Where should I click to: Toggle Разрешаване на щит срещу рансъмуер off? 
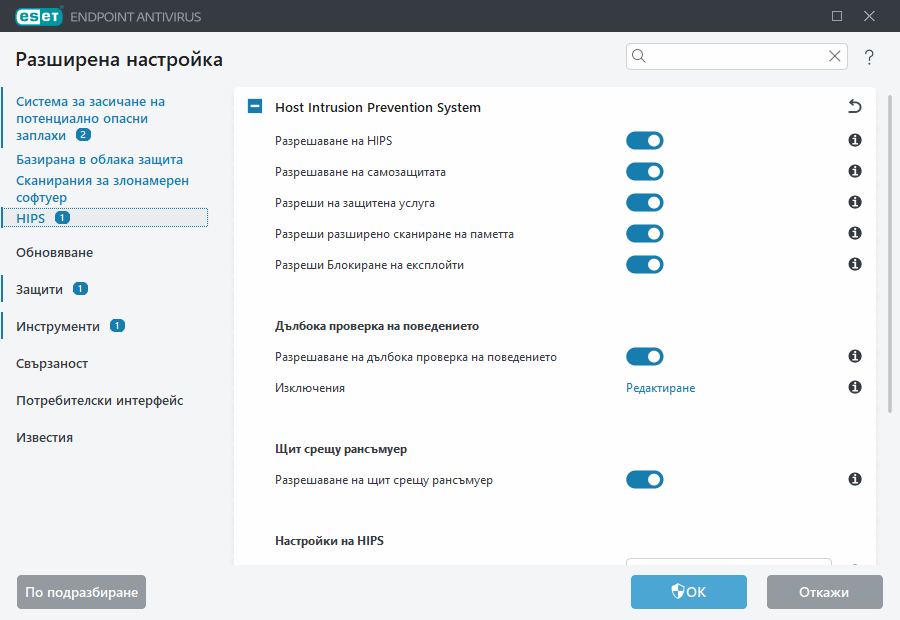645,479
